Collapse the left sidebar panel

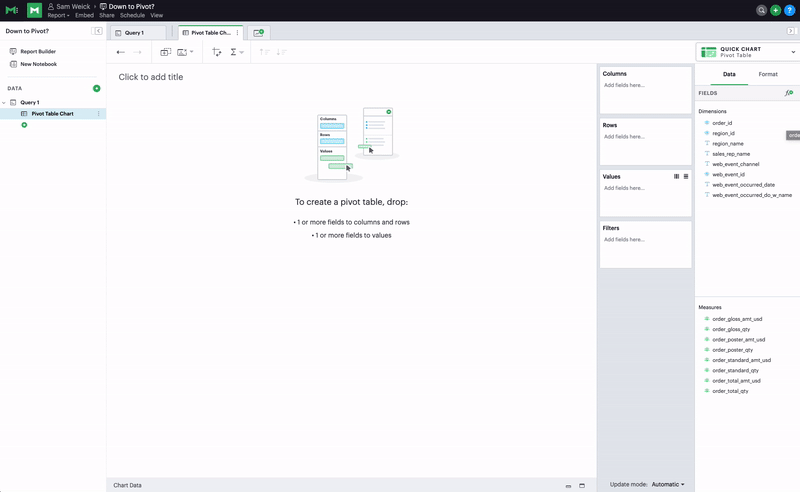coord(98,32)
